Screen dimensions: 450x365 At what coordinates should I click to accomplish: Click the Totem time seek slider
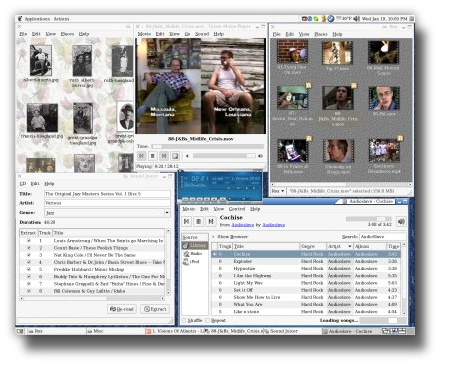207,146
